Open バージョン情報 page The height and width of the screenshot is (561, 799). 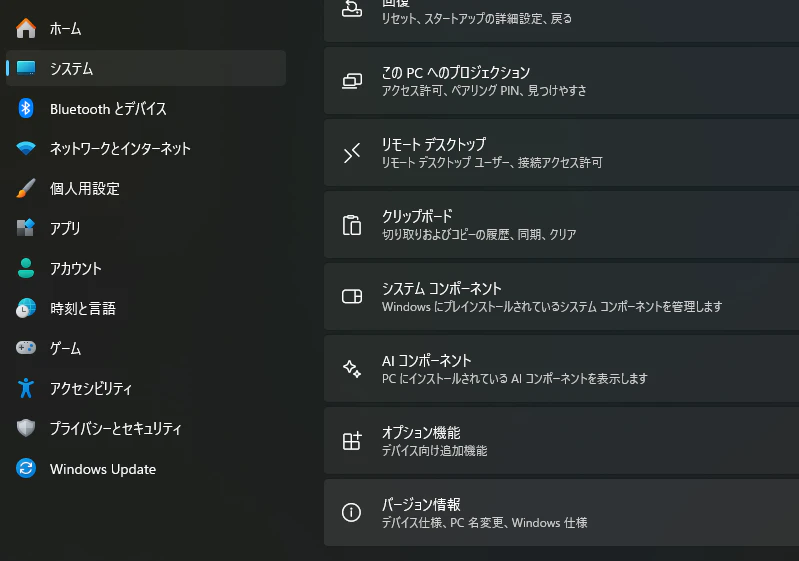[562, 513]
